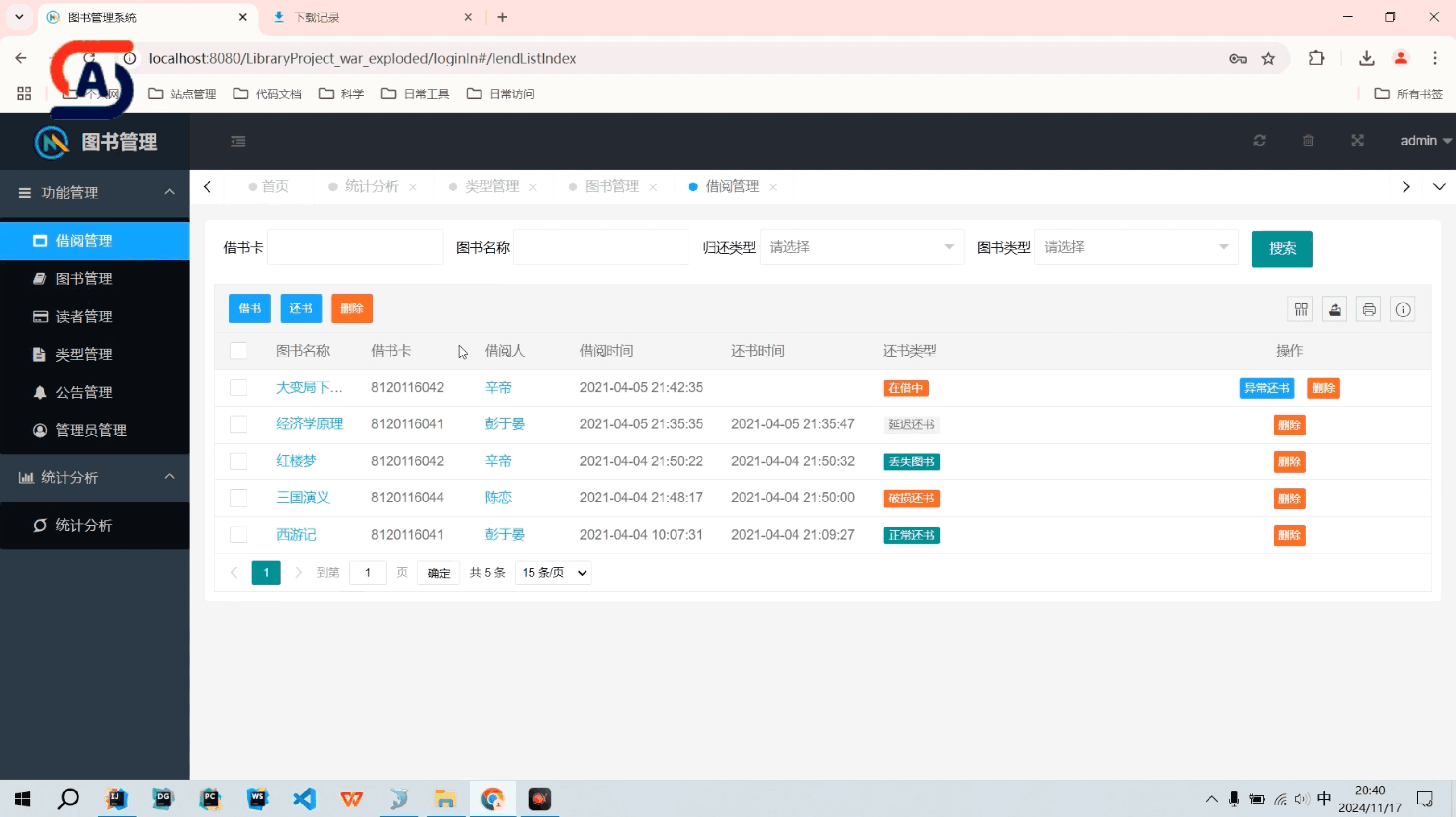Viewport: 1456px width, 817px height.
Task: Open the 归还类型 dropdown
Action: [861, 247]
